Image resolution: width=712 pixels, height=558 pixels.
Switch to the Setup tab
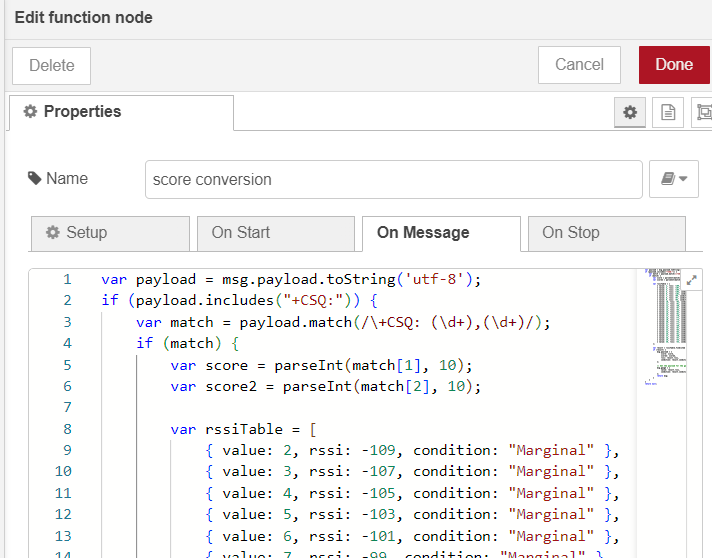click(x=110, y=233)
